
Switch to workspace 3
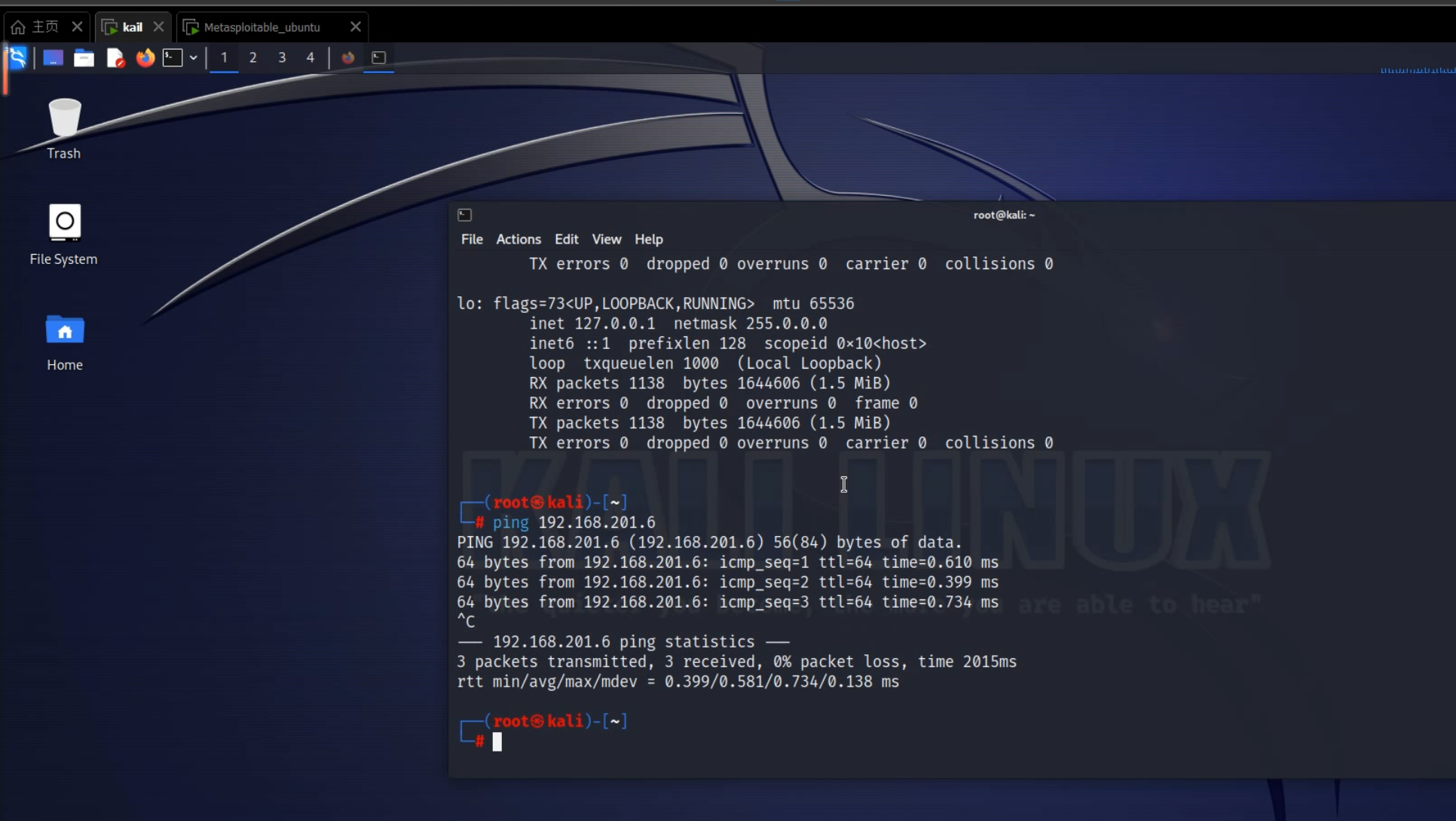282,57
